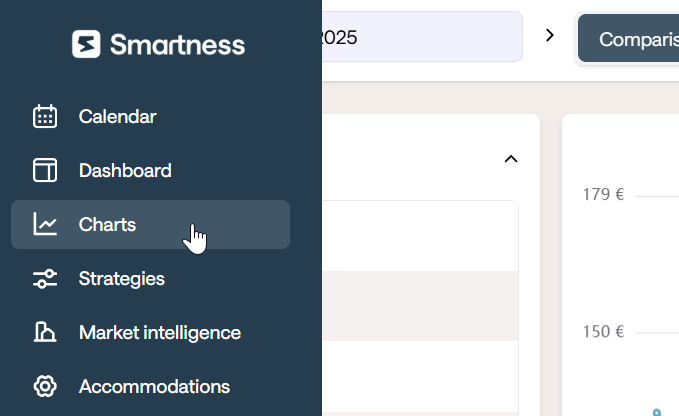This screenshot has width=679, height=416.
Task: Click the 179 € axis label
Action: [603, 194]
